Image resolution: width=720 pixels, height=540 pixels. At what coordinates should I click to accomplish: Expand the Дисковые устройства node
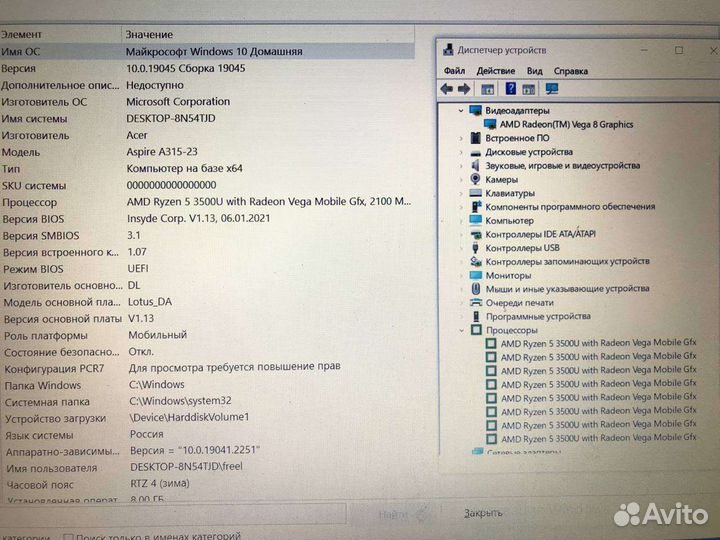tap(461, 152)
